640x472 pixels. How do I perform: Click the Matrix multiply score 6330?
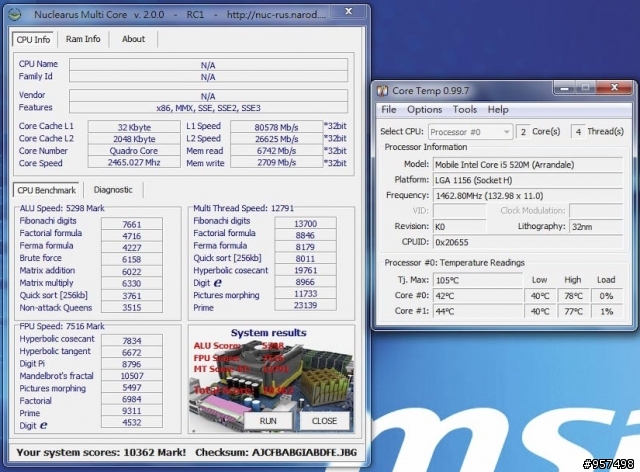(x=132, y=283)
